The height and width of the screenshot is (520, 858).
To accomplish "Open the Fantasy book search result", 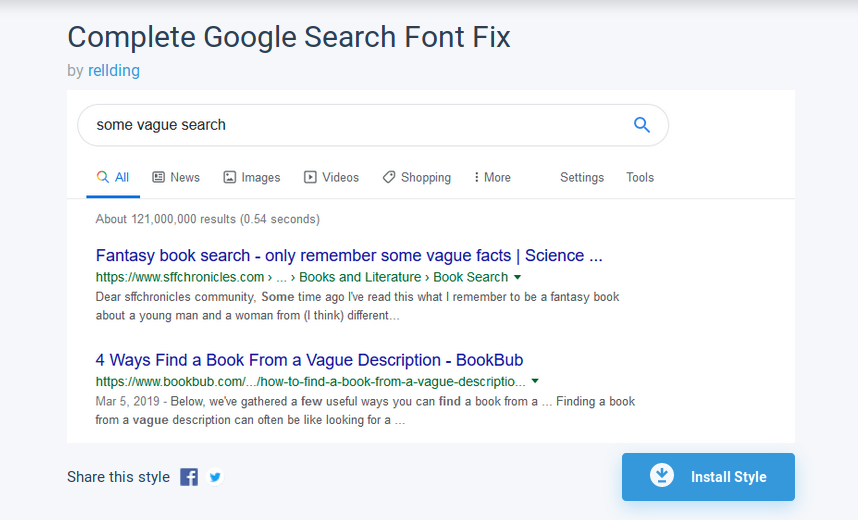I will 349,256.
